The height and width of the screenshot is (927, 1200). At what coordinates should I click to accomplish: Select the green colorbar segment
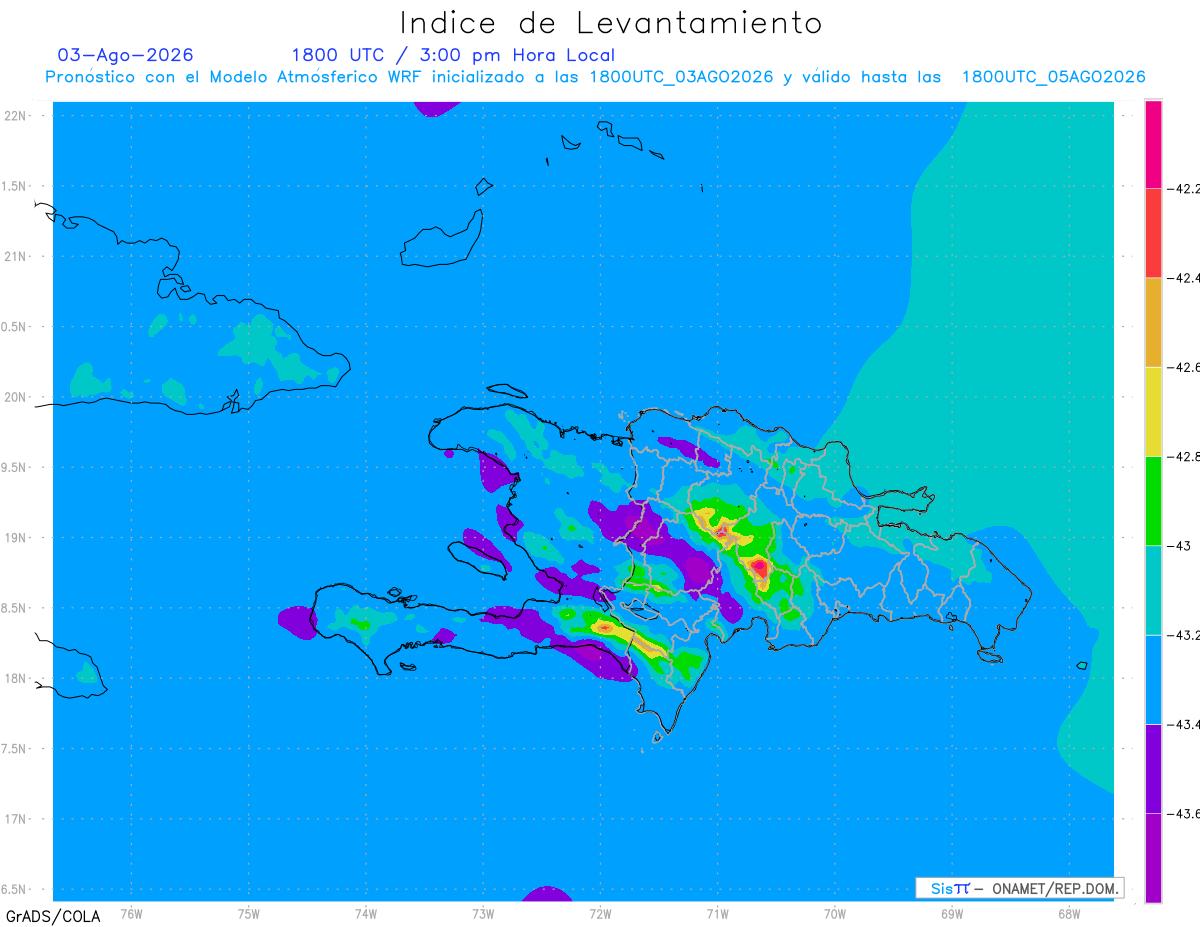coord(1153,500)
